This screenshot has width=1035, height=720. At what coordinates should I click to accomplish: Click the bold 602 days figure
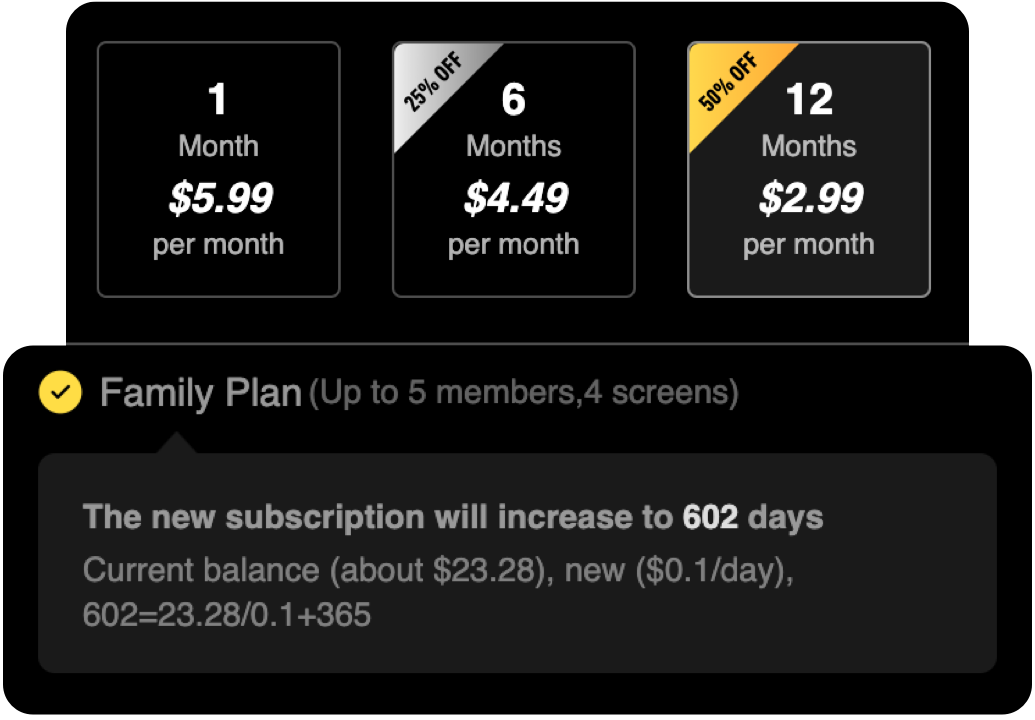[x=710, y=517]
